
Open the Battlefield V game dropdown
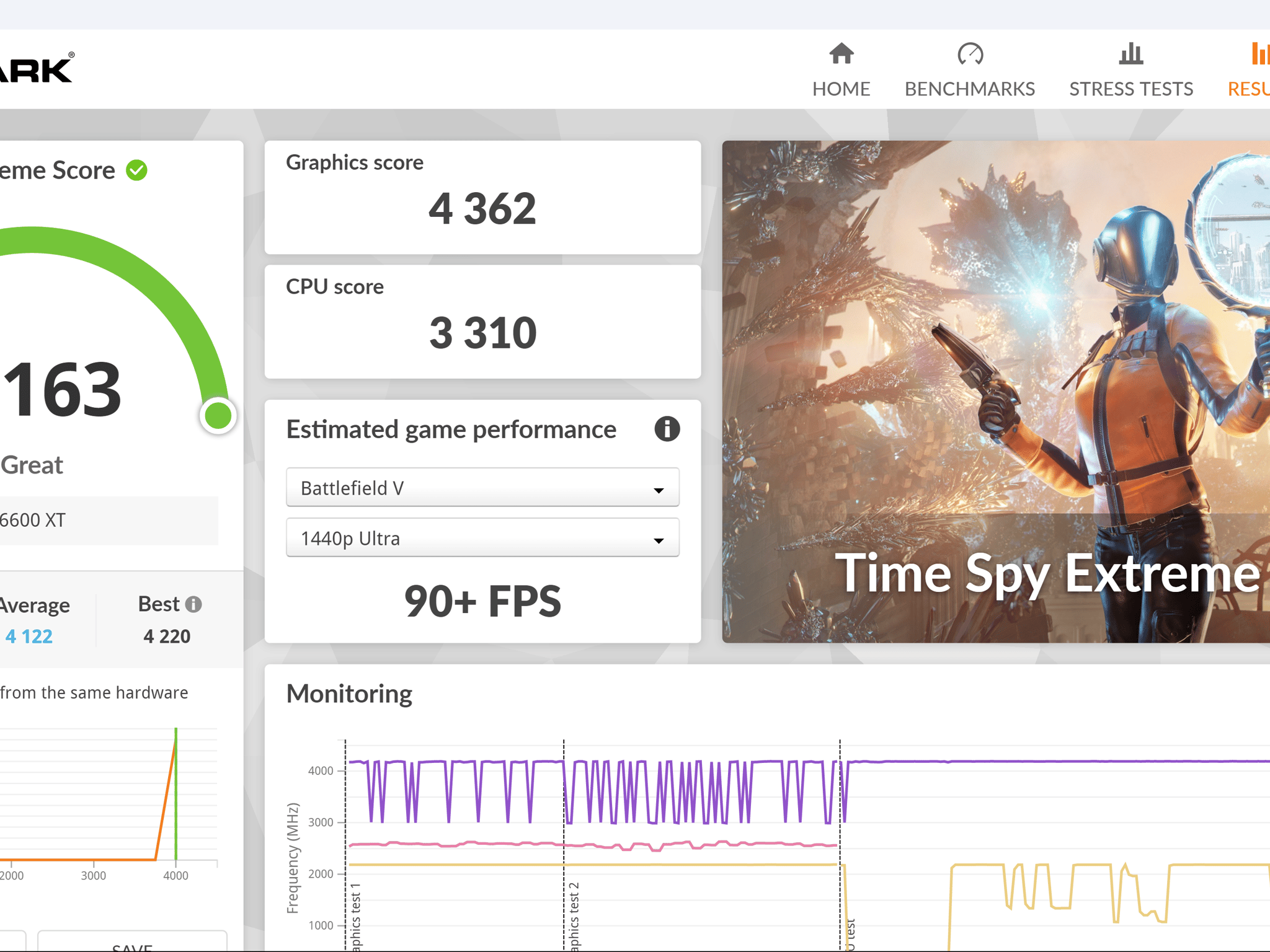[x=482, y=488]
